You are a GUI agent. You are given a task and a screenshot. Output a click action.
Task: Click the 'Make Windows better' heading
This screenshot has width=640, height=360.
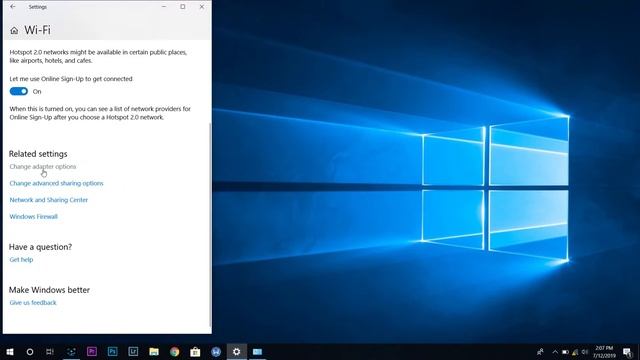point(49,290)
